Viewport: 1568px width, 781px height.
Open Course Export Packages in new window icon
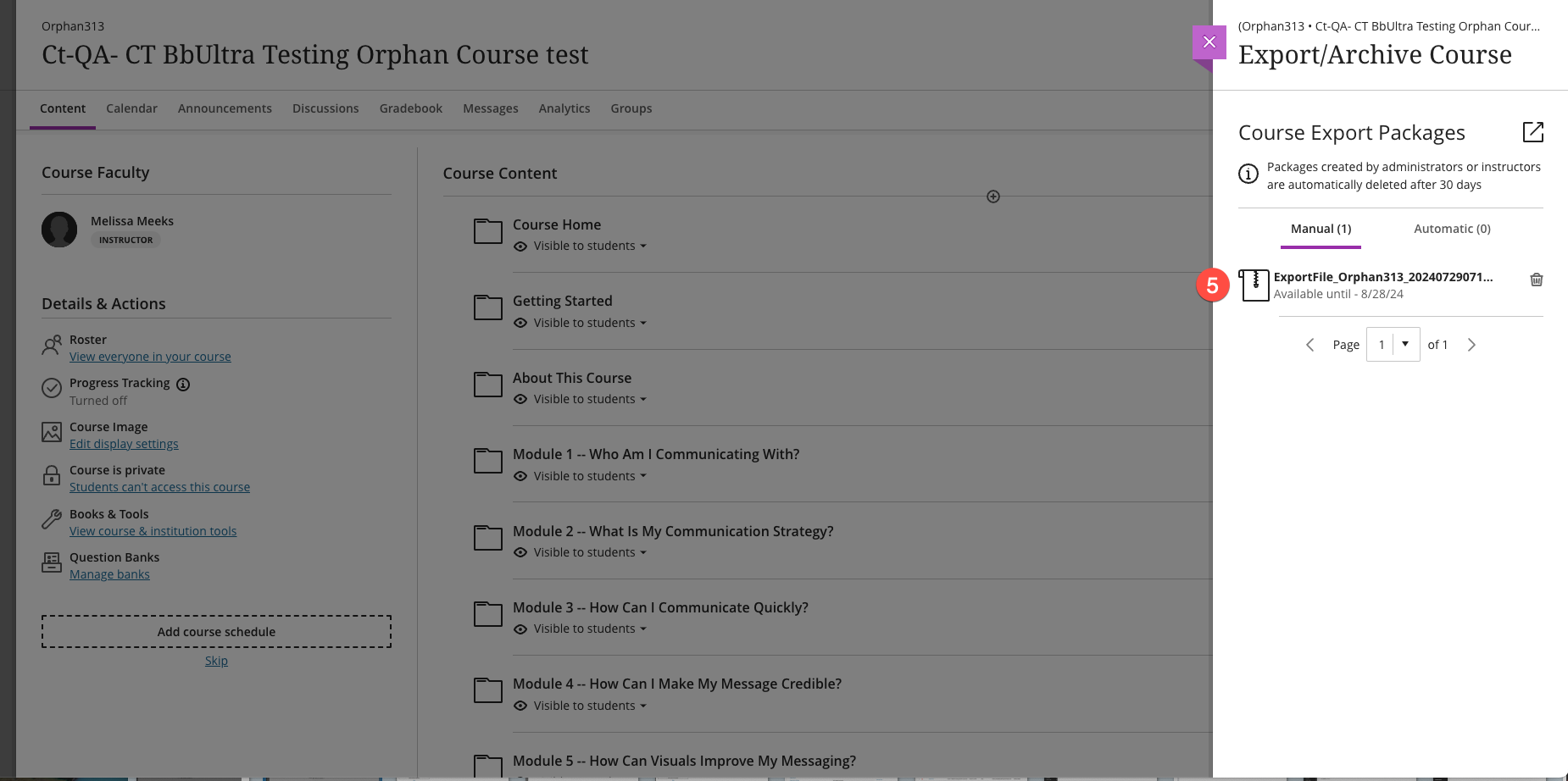[1532, 132]
